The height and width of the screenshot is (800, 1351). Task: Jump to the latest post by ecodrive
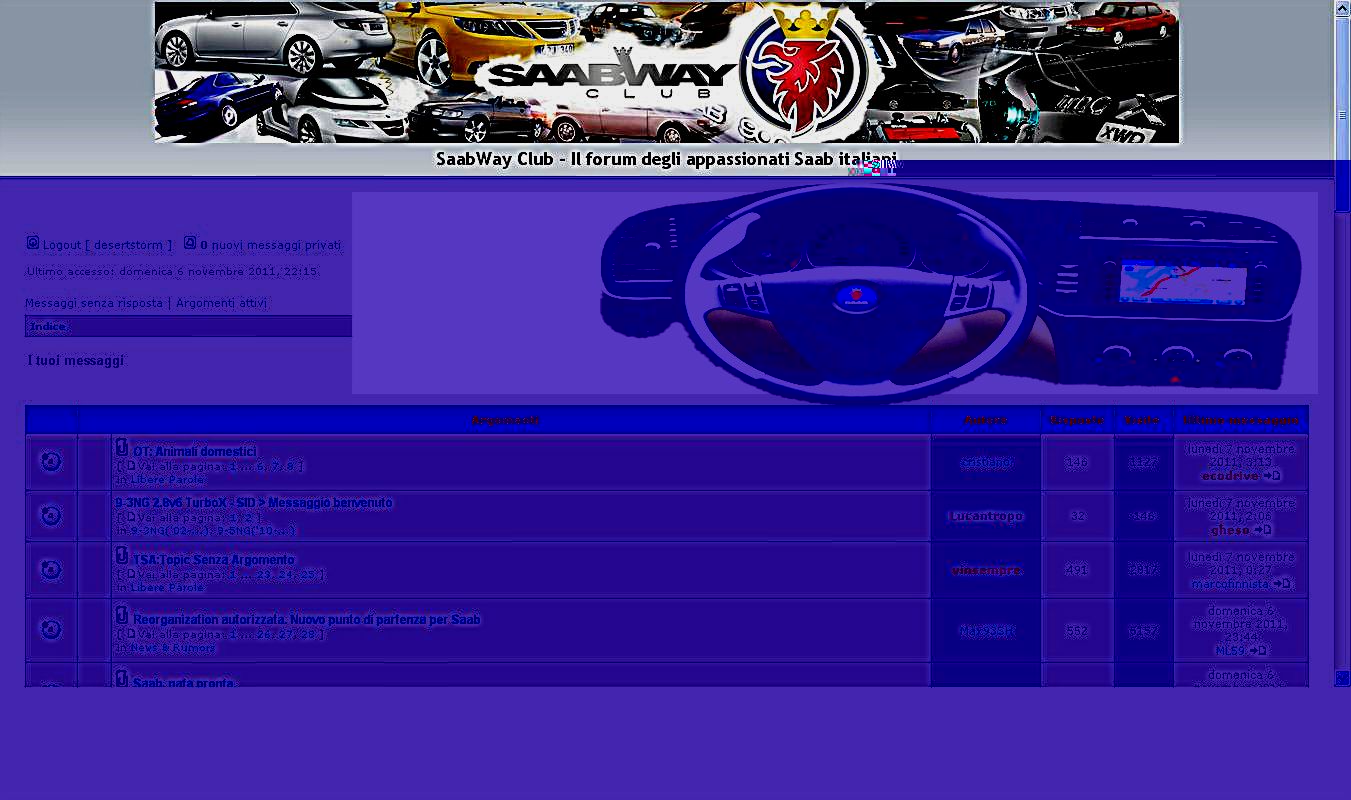(x=1272, y=476)
